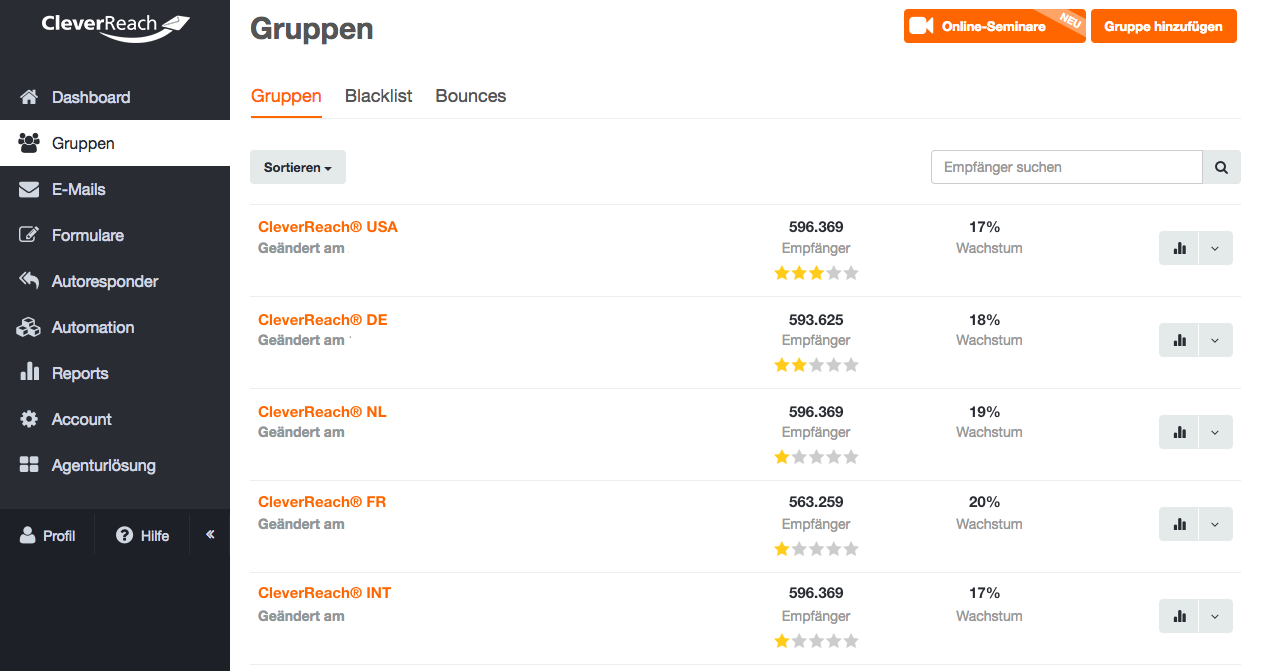Open Profil at sidebar bottom
This screenshot has height=671, width=1278.
pyautogui.click(x=47, y=535)
